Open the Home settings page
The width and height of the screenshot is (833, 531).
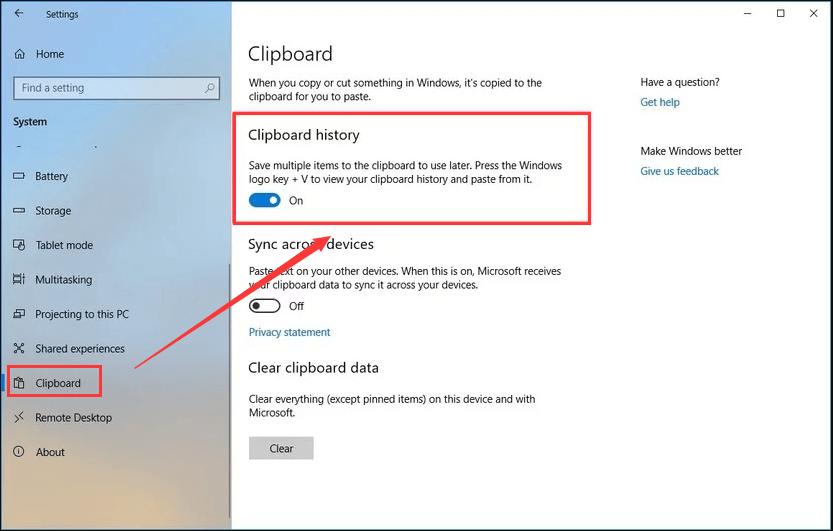tap(50, 54)
